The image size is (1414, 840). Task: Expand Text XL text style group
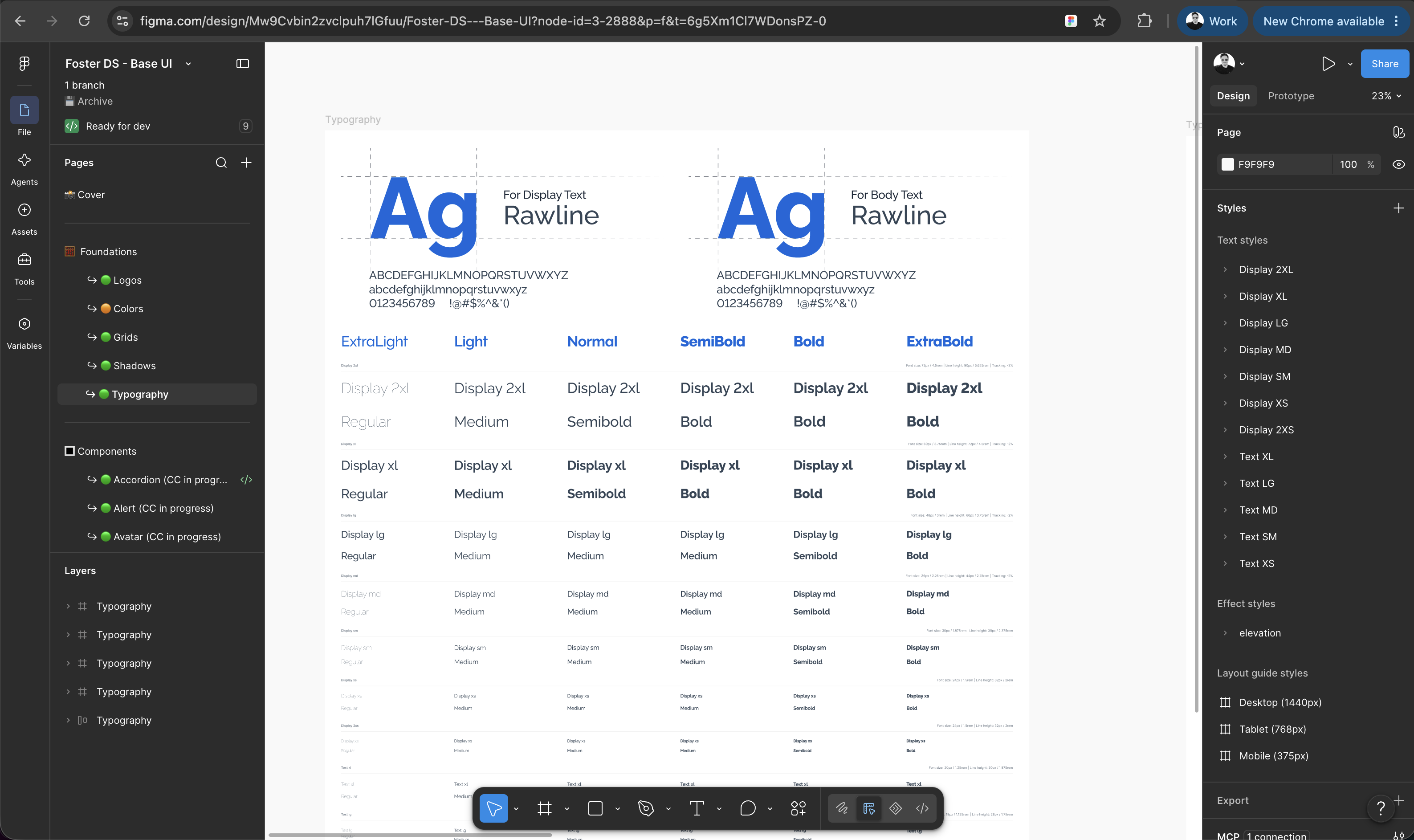(x=1225, y=457)
